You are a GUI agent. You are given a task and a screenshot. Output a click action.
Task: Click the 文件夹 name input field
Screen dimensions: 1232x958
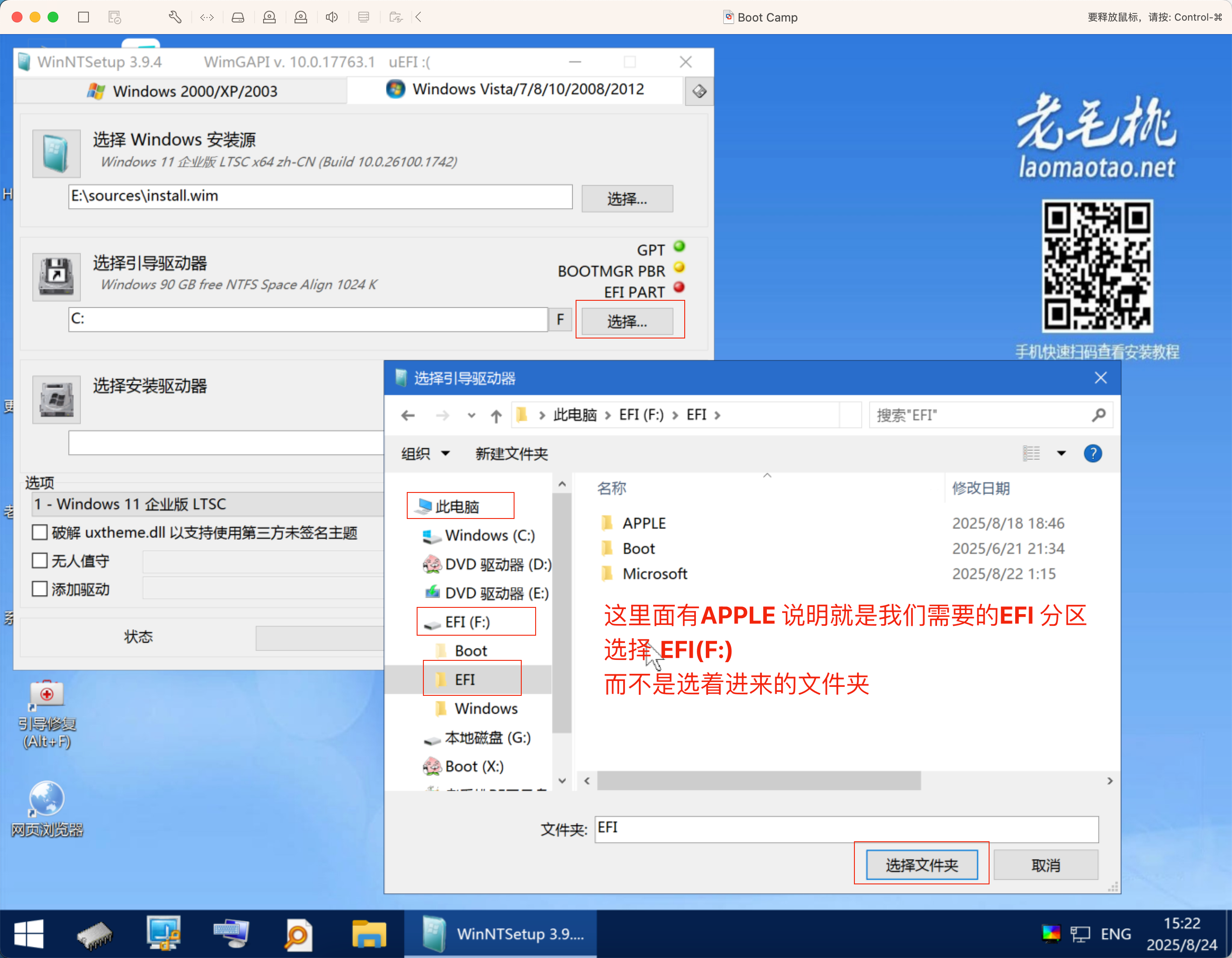click(x=846, y=829)
